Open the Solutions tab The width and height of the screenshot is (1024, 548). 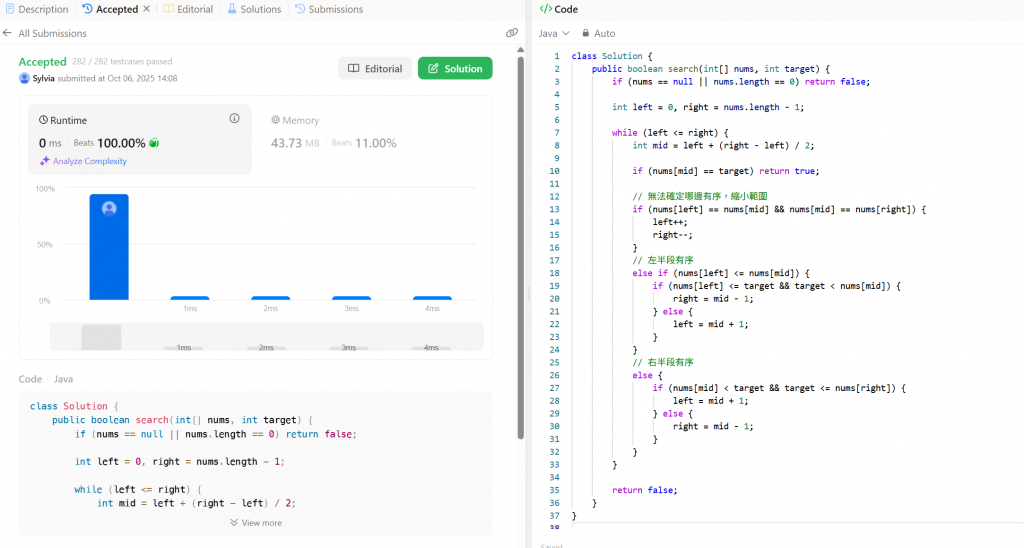pyautogui.click(x=254, y=9)
